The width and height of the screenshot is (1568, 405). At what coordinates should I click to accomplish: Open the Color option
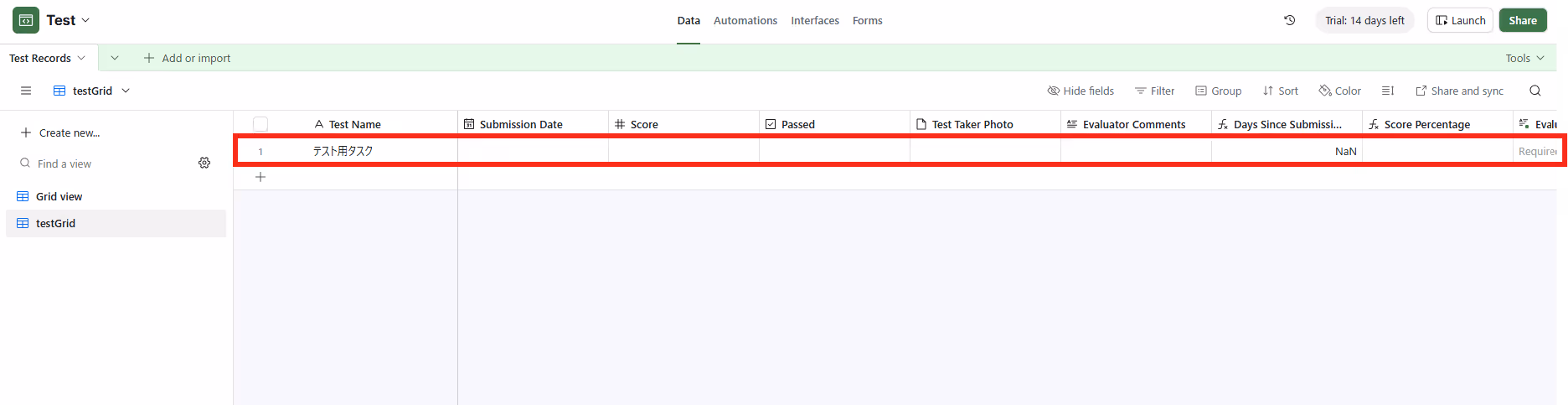coord(1340,91)
